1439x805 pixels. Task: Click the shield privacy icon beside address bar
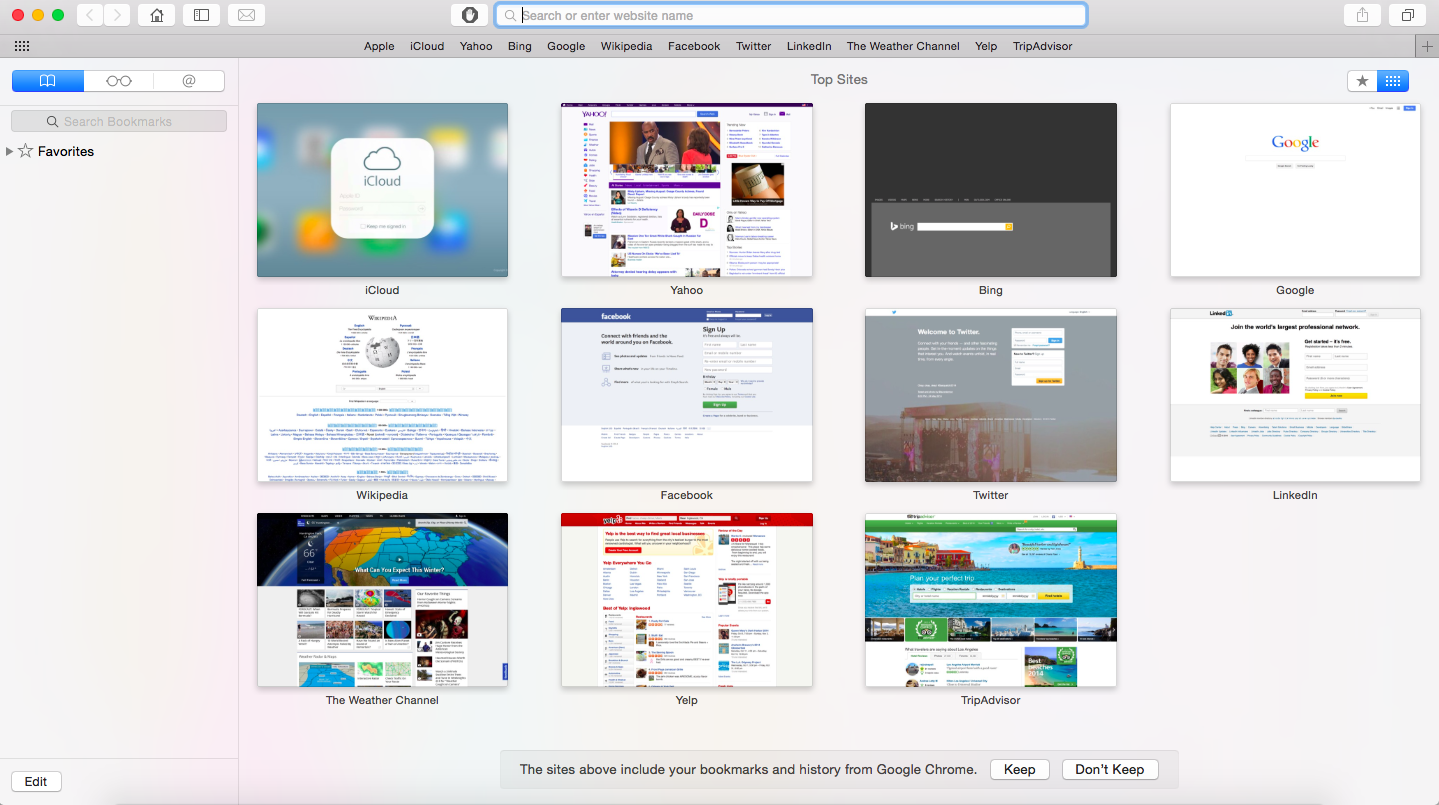coord(470,15)
